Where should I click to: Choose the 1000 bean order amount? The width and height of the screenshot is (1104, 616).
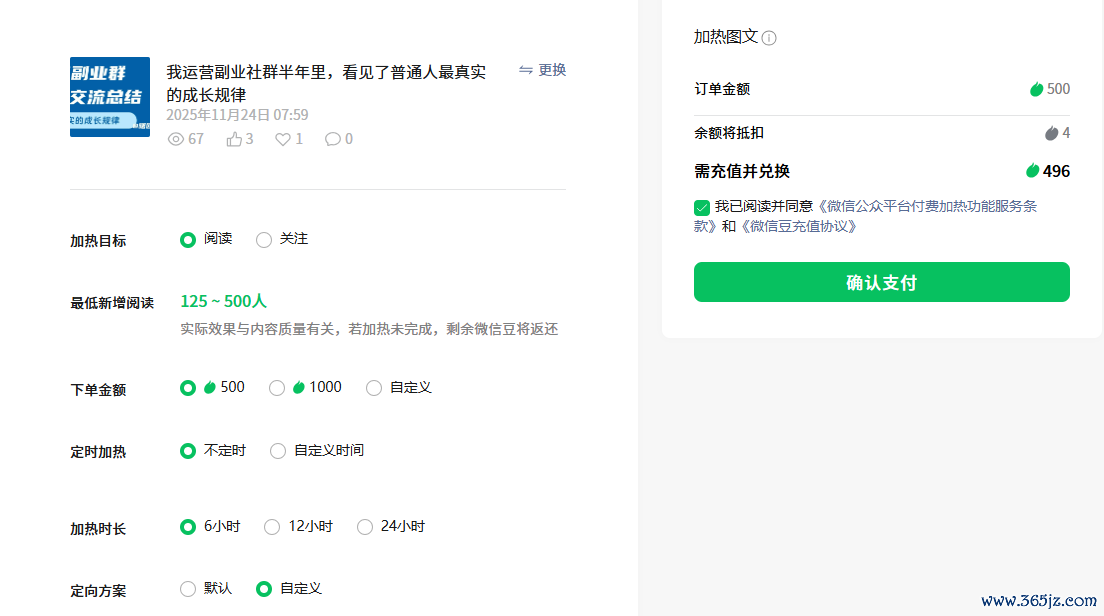(277, 388)
